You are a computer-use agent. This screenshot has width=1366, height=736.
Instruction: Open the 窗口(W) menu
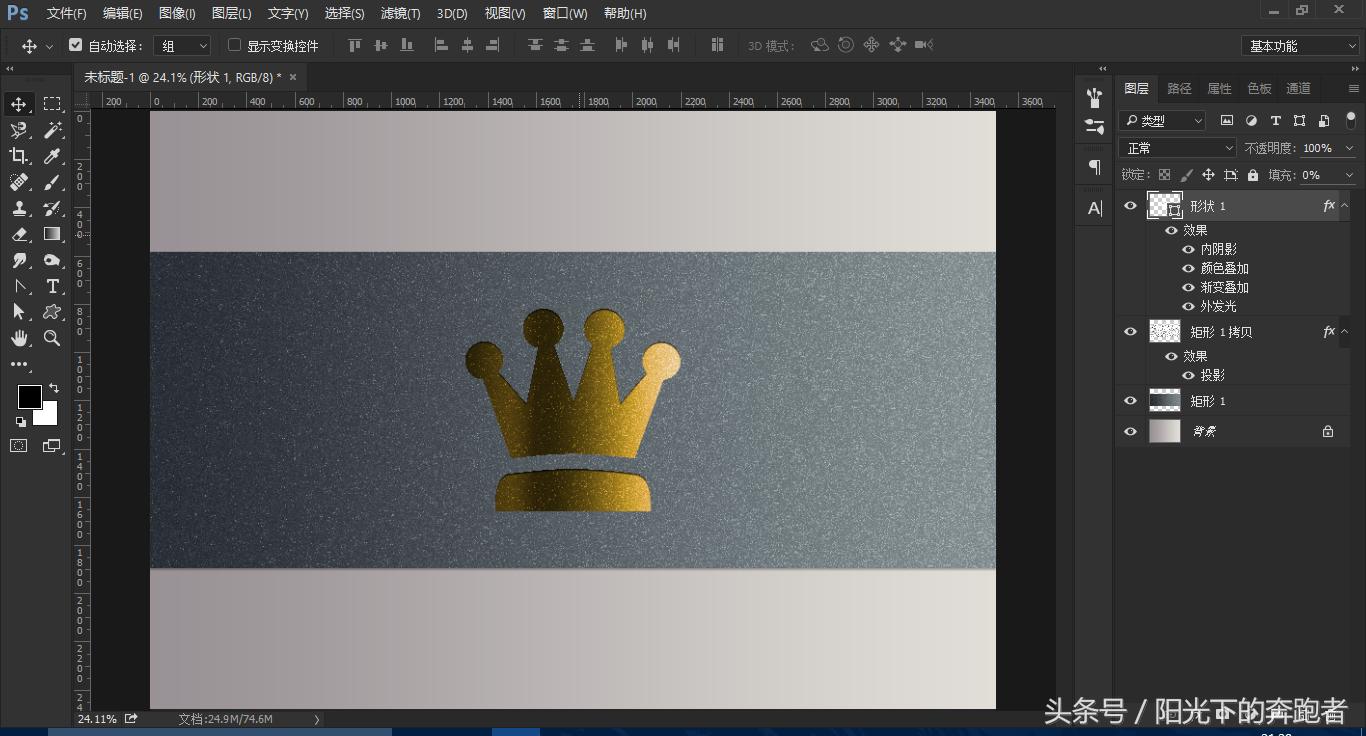click(x=565, y=14)
